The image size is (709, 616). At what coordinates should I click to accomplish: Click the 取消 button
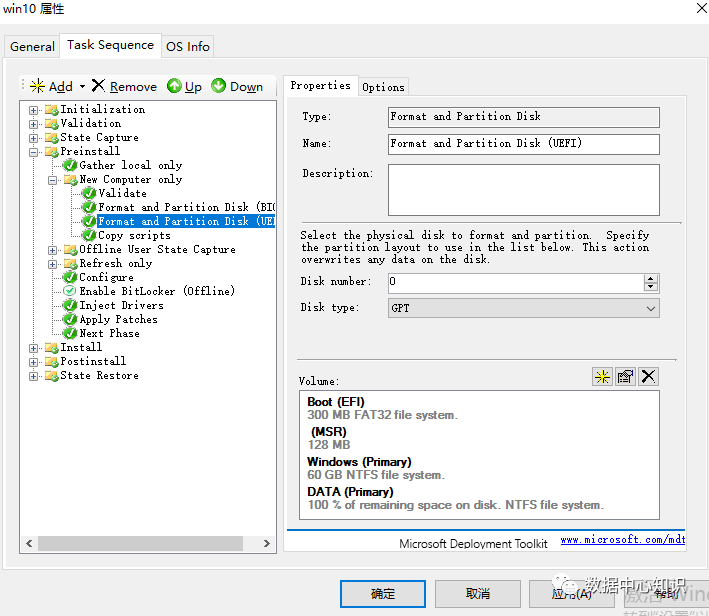[477, 594]
